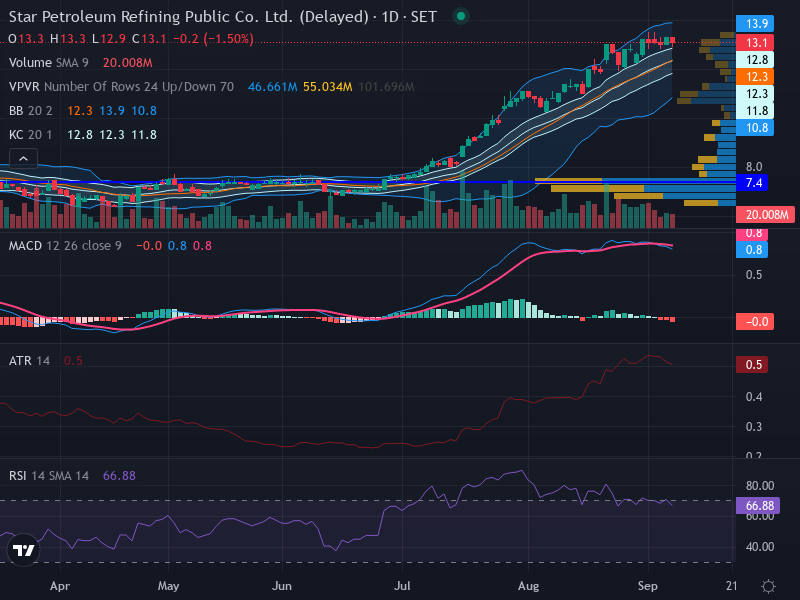Click the Star Petroleum Refining symbol title
The height and width of the screenshot is (600, 800).
click(x=189, y=17)
